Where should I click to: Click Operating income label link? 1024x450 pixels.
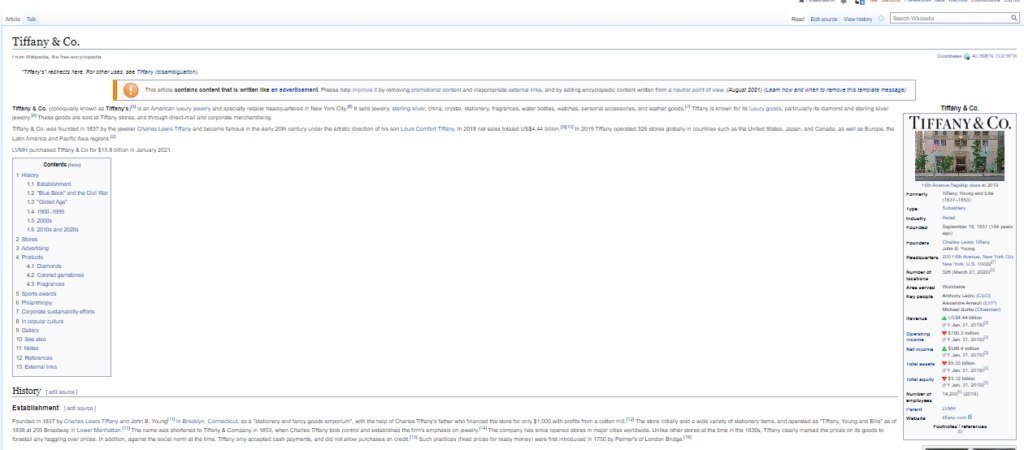click(x=918, y=336)
